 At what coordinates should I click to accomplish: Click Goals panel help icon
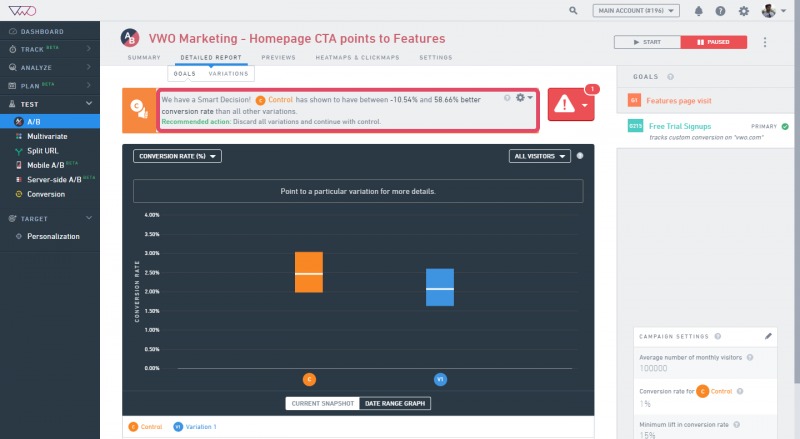coord(670,77)
